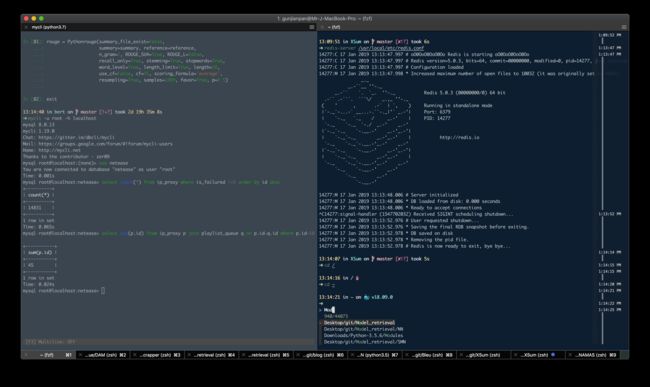Click the red window close button

point(27,19)
